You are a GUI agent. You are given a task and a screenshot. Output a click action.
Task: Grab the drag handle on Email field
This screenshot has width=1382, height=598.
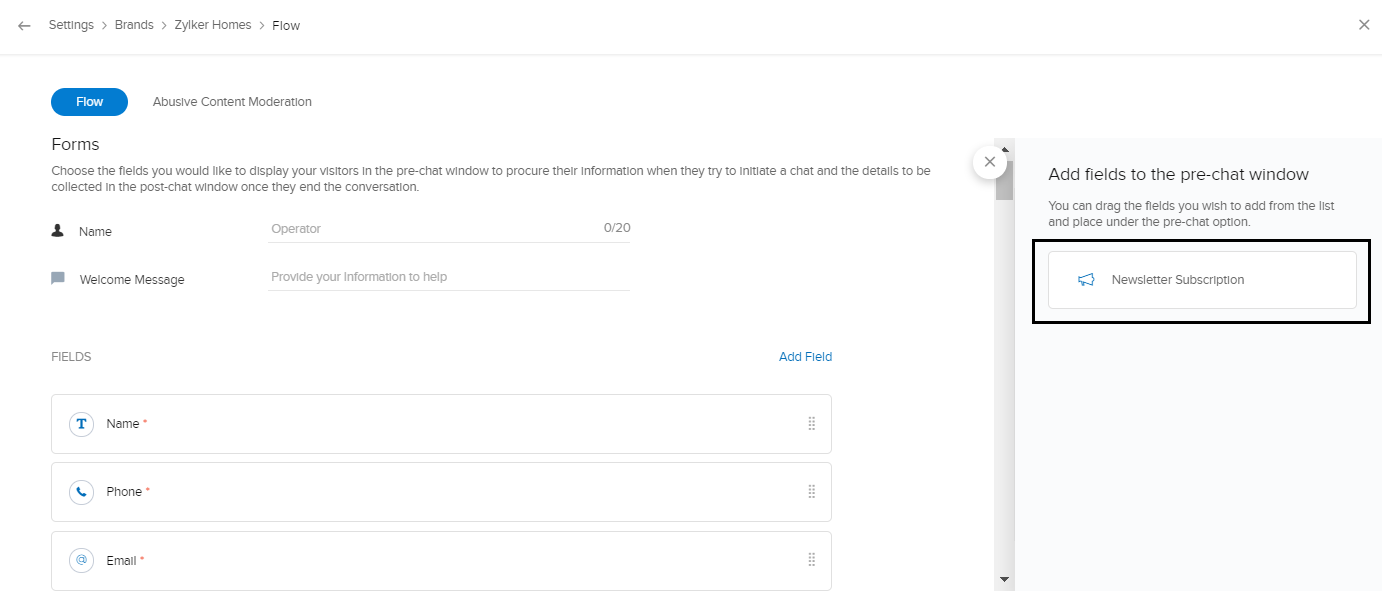tap(811, 561)
